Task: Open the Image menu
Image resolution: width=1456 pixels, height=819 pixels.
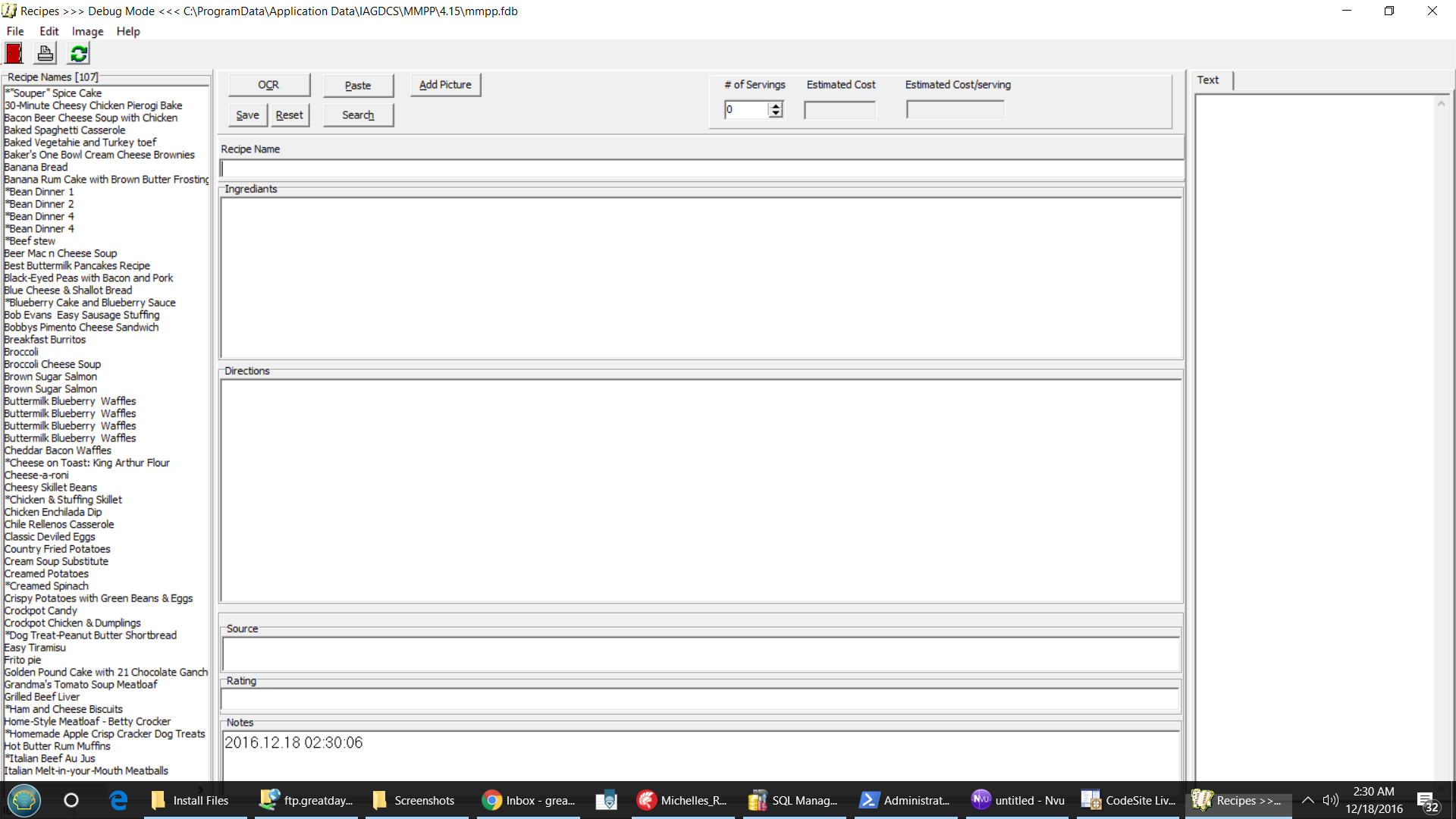Action: pos(87,31)
